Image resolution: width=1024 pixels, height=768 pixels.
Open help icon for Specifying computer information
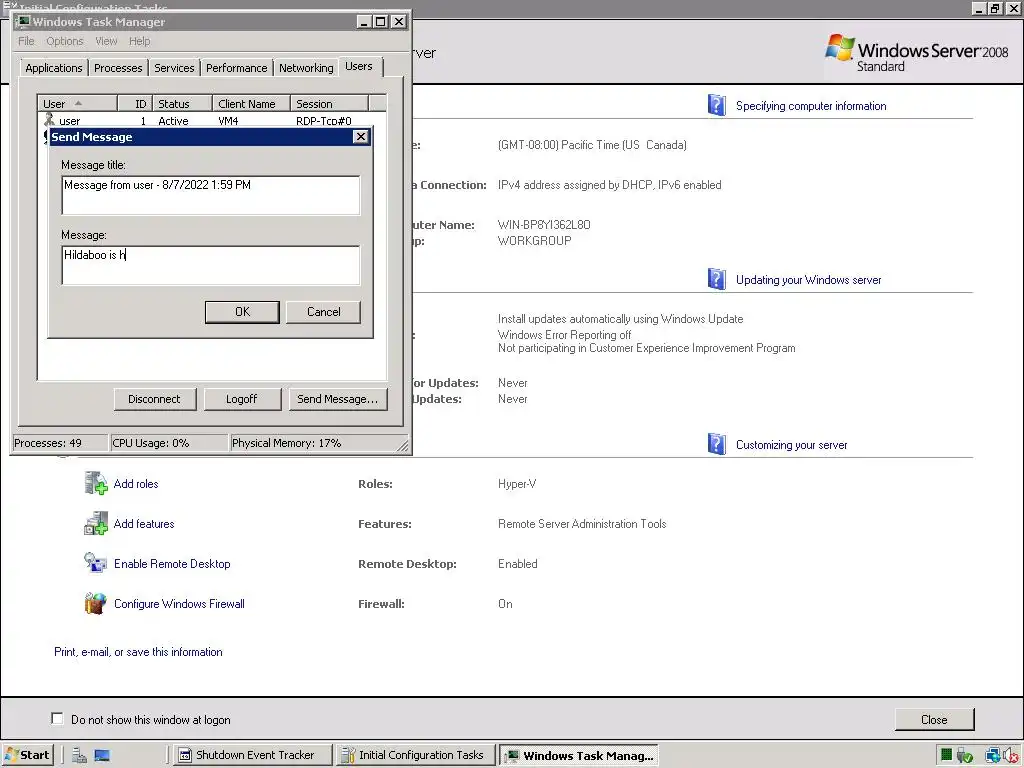(x=716, y=105)
